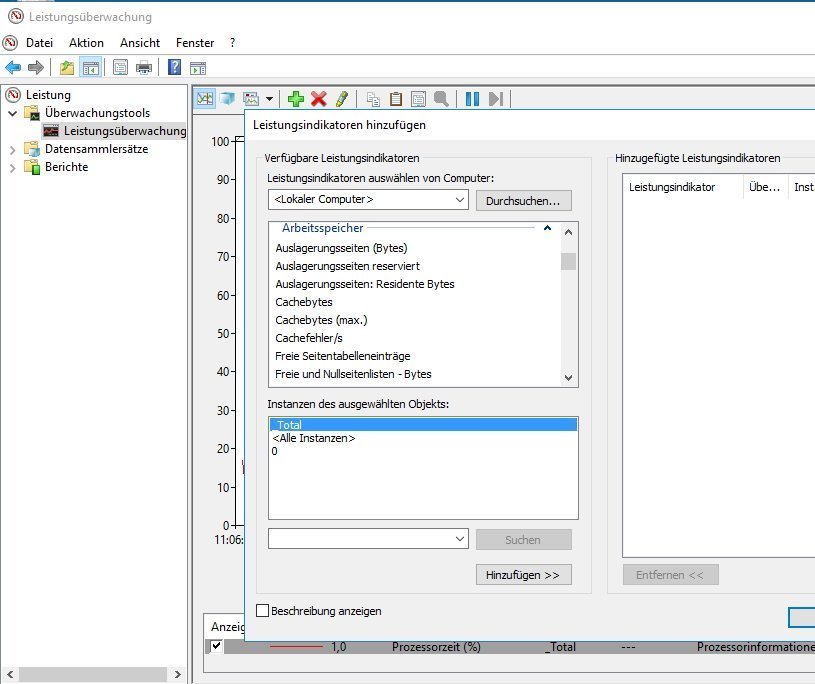
Task: Click the Durchsuchen... button
Action: click(523, 201)
